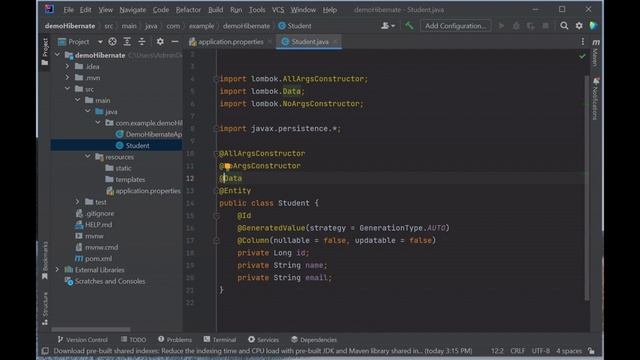Open the Window menu

click(x=303, y=10)
